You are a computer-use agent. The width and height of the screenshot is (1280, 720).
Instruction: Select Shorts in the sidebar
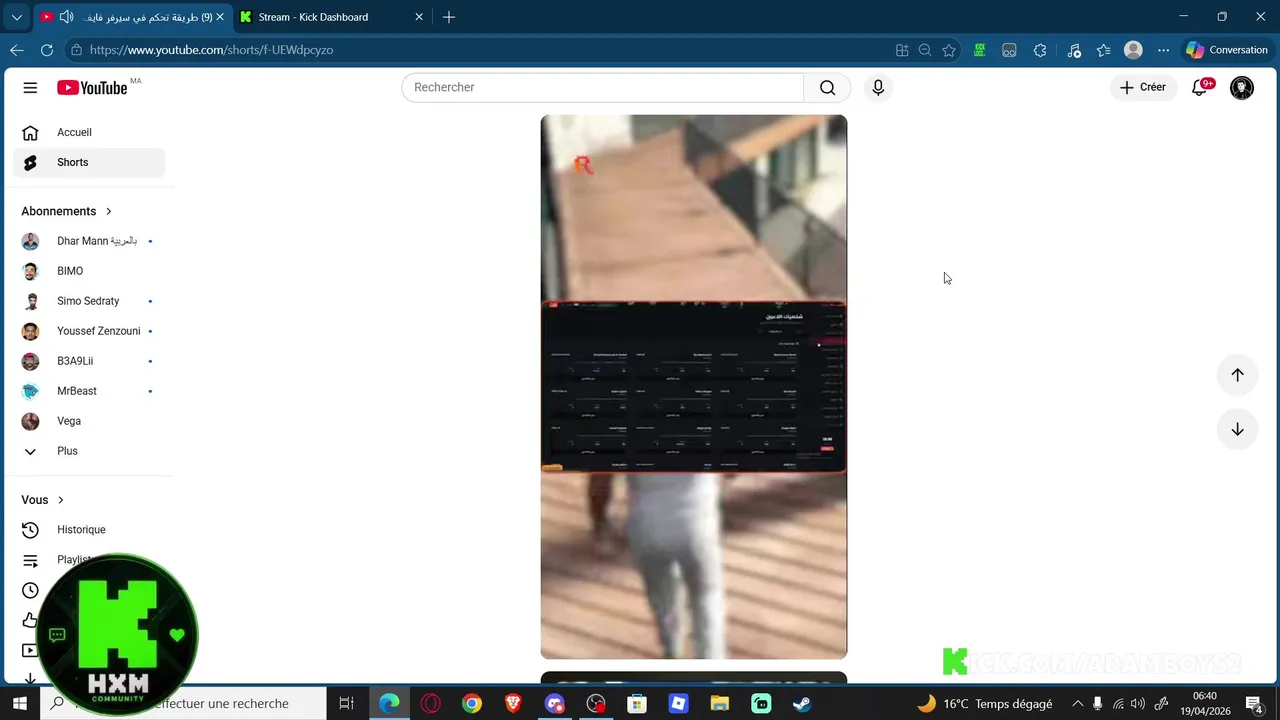pos(89,162)
